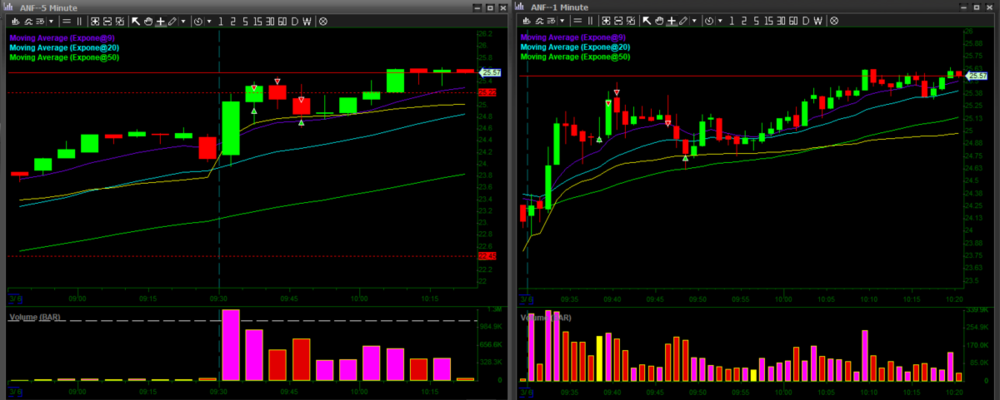
Task: Click the 25.57 price marker on 5 Minute chart
Action: point(490,73)
